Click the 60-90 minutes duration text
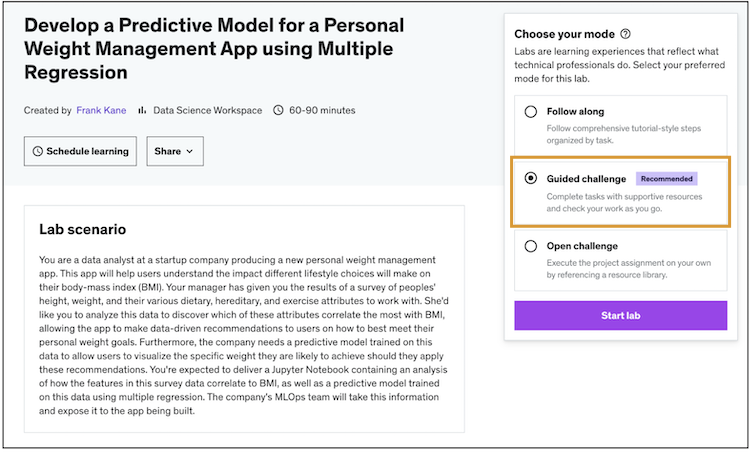The height and width of the screenshot is (452, 750). (x=322, y=110)
